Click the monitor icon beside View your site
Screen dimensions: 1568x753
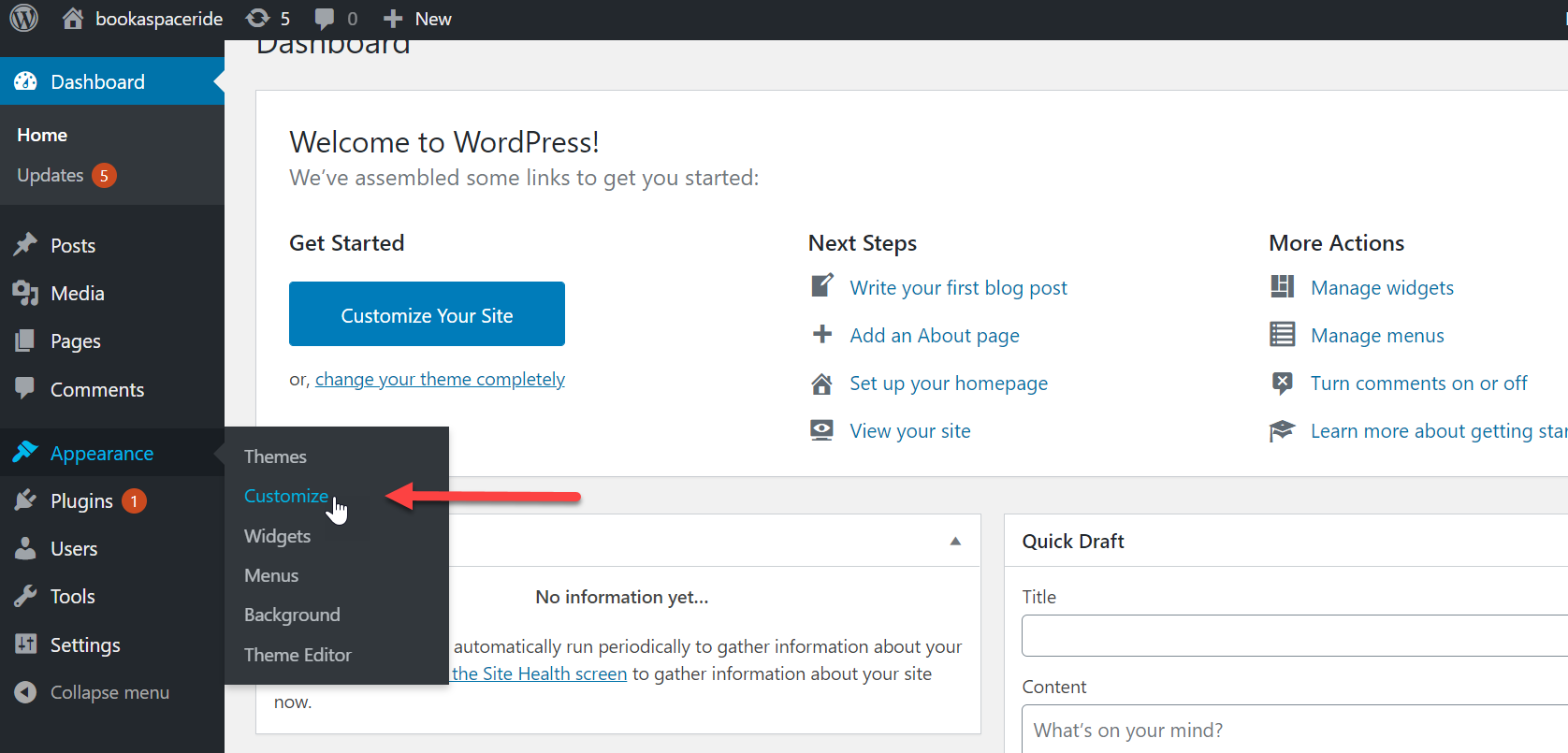click(822, 430)
